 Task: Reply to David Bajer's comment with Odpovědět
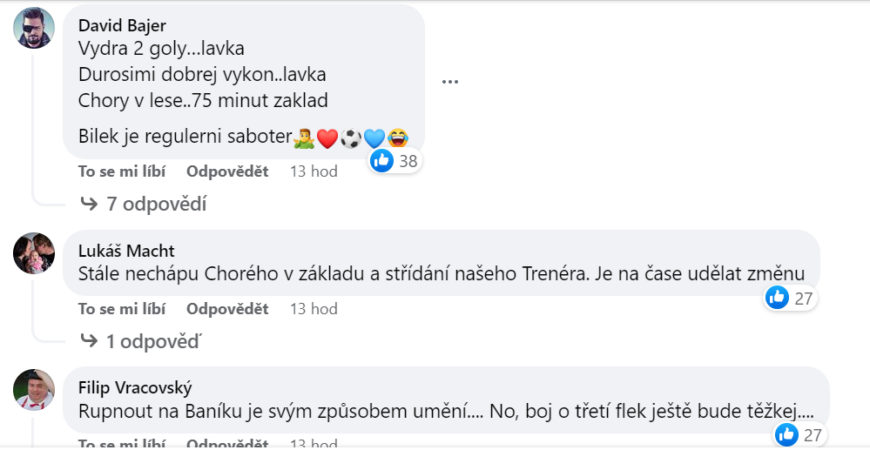coord(227,172)
